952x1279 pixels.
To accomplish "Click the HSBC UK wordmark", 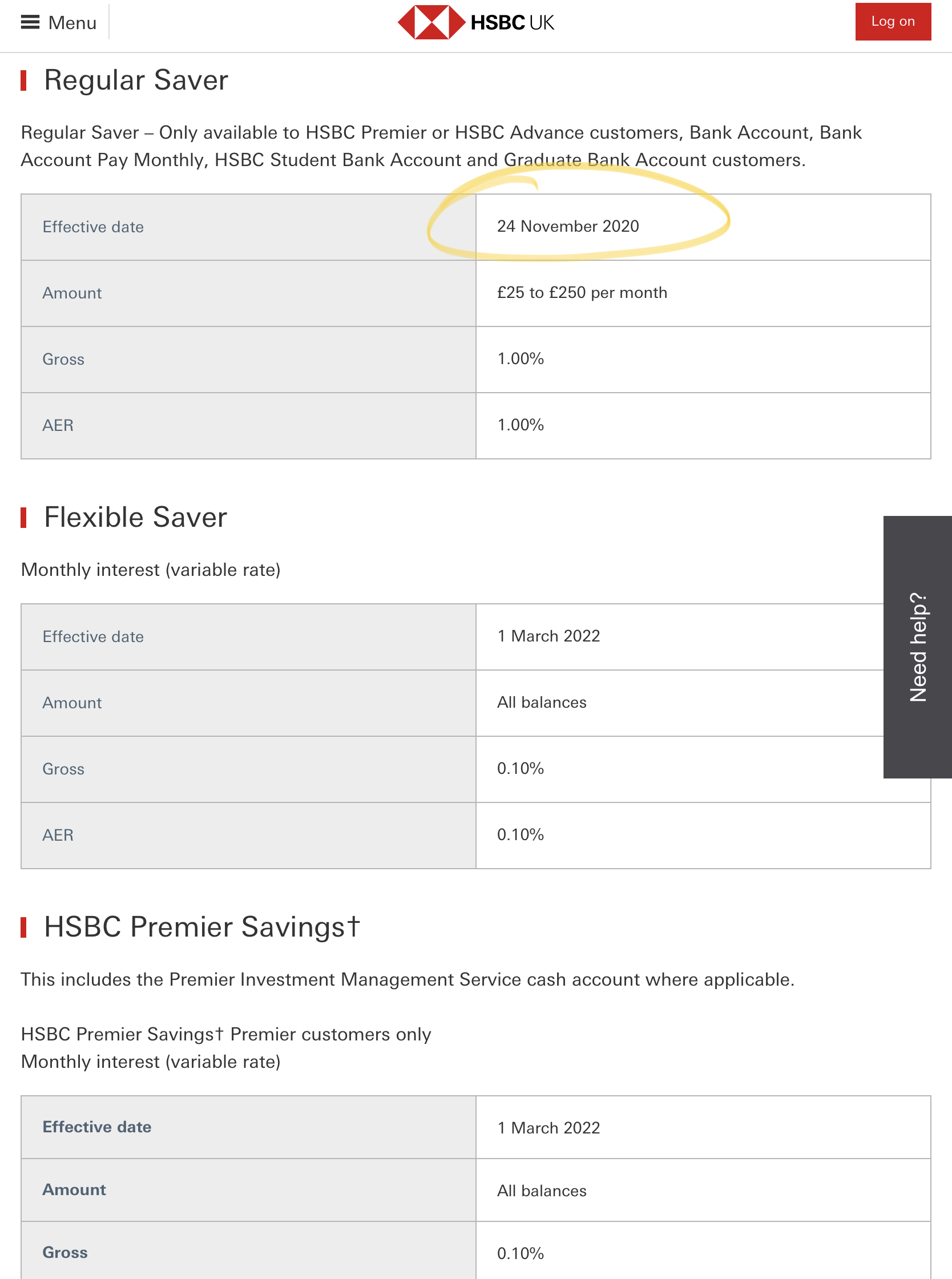I will [513, 22].
